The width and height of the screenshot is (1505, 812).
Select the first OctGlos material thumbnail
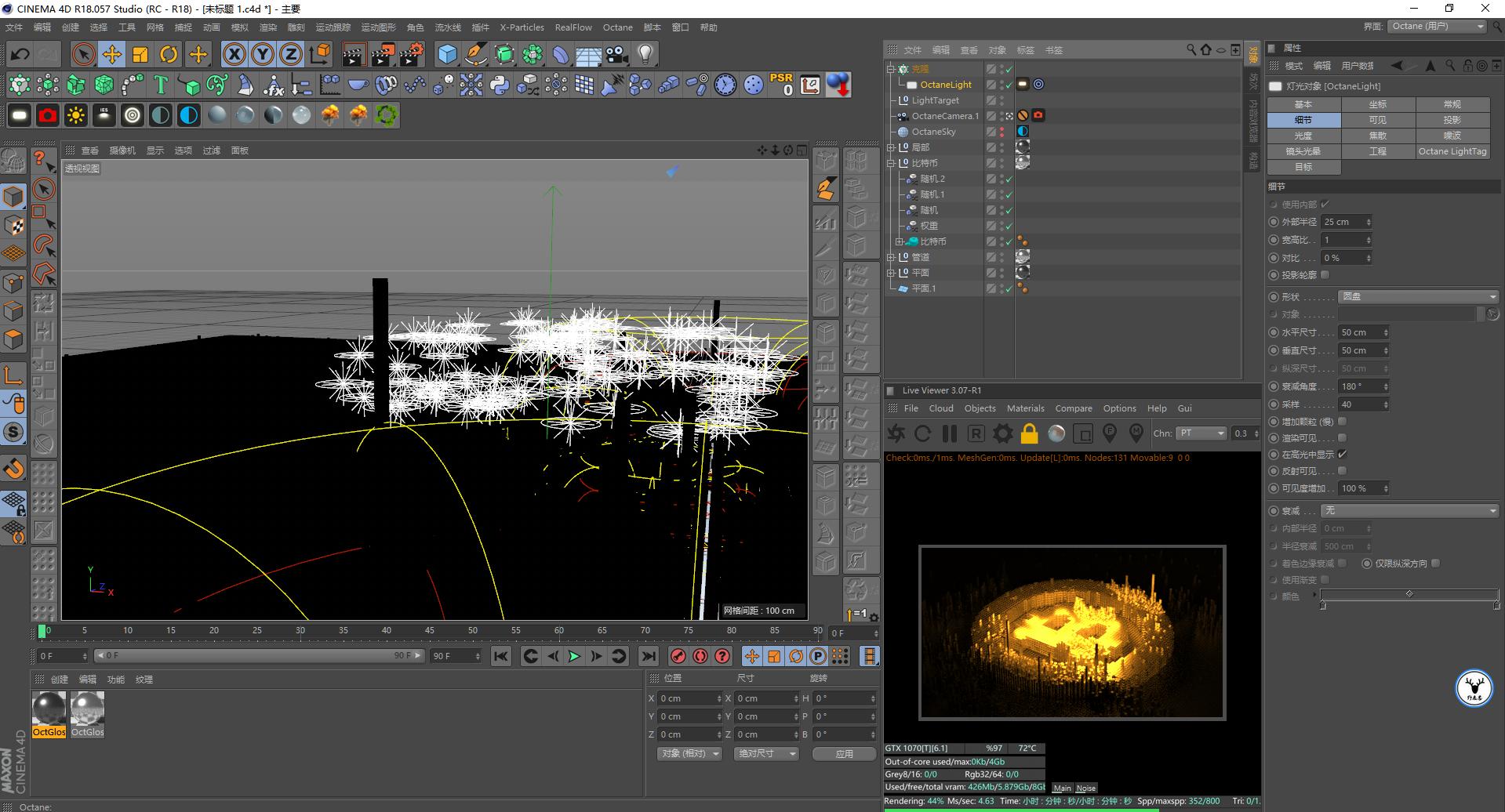coord(49,709)
